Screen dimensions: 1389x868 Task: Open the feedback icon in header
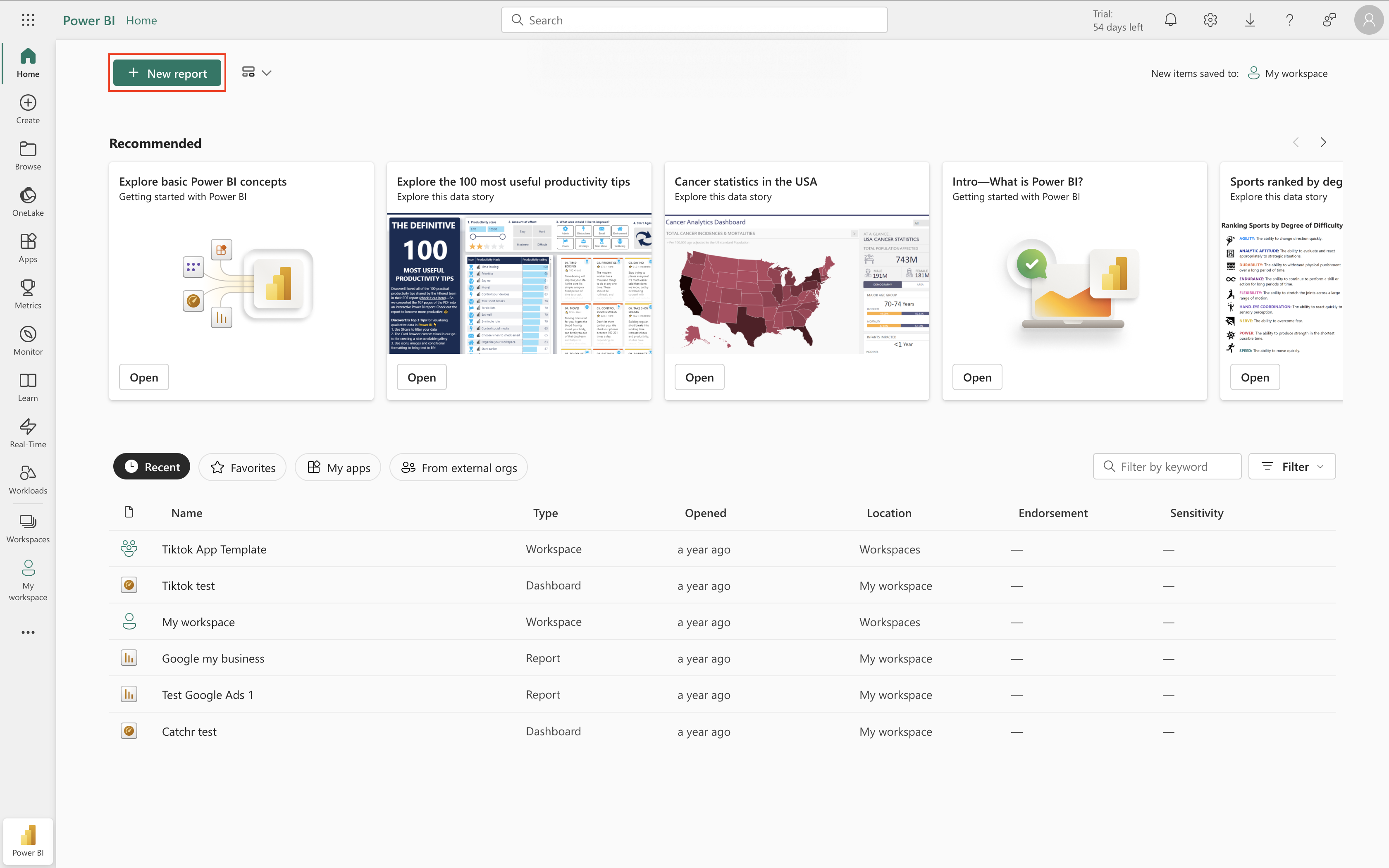tap(1329, 20)
